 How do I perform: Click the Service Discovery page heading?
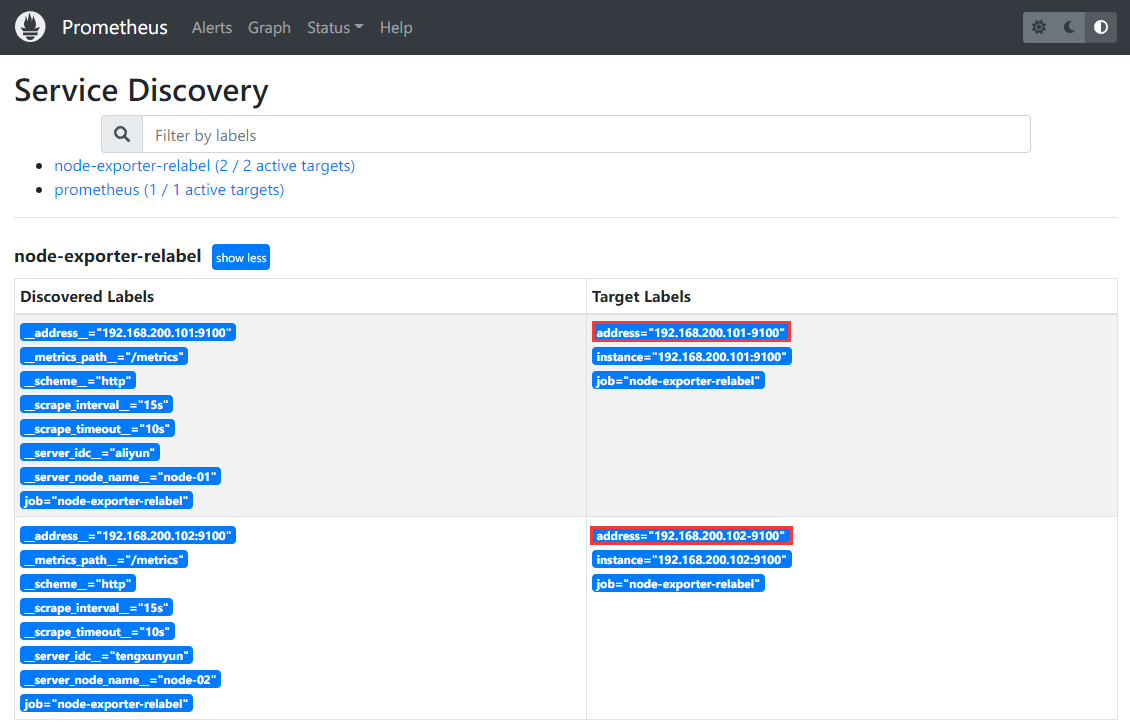(141, 90)
